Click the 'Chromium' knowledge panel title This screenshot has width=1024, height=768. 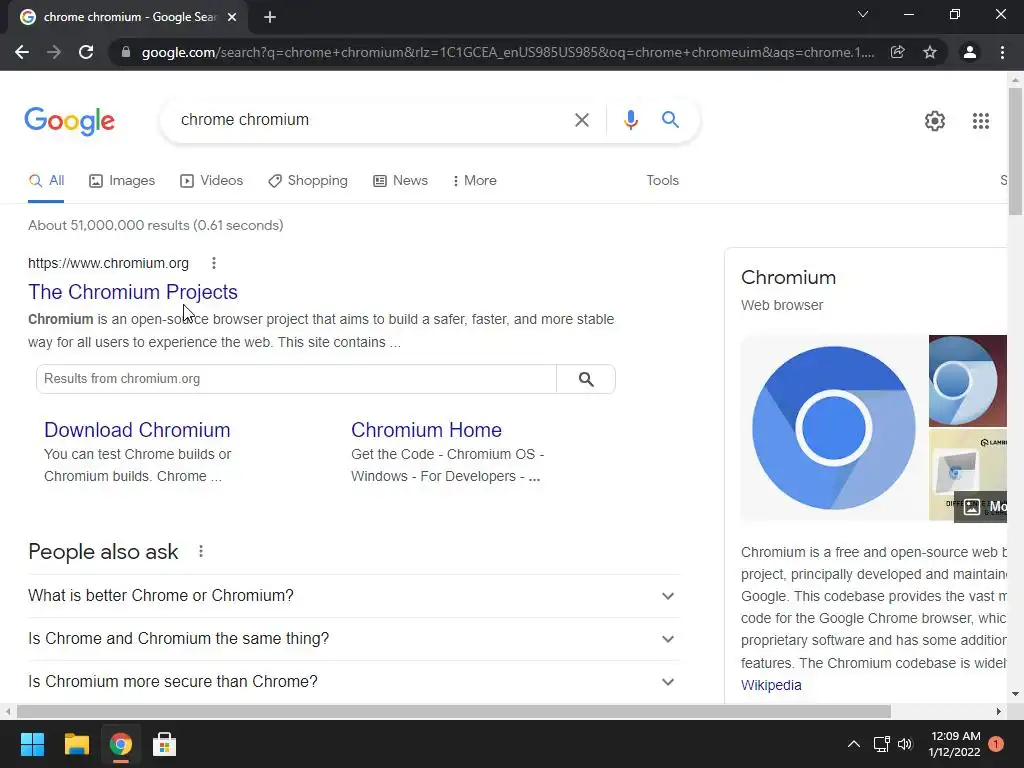[x=788, y=278]
